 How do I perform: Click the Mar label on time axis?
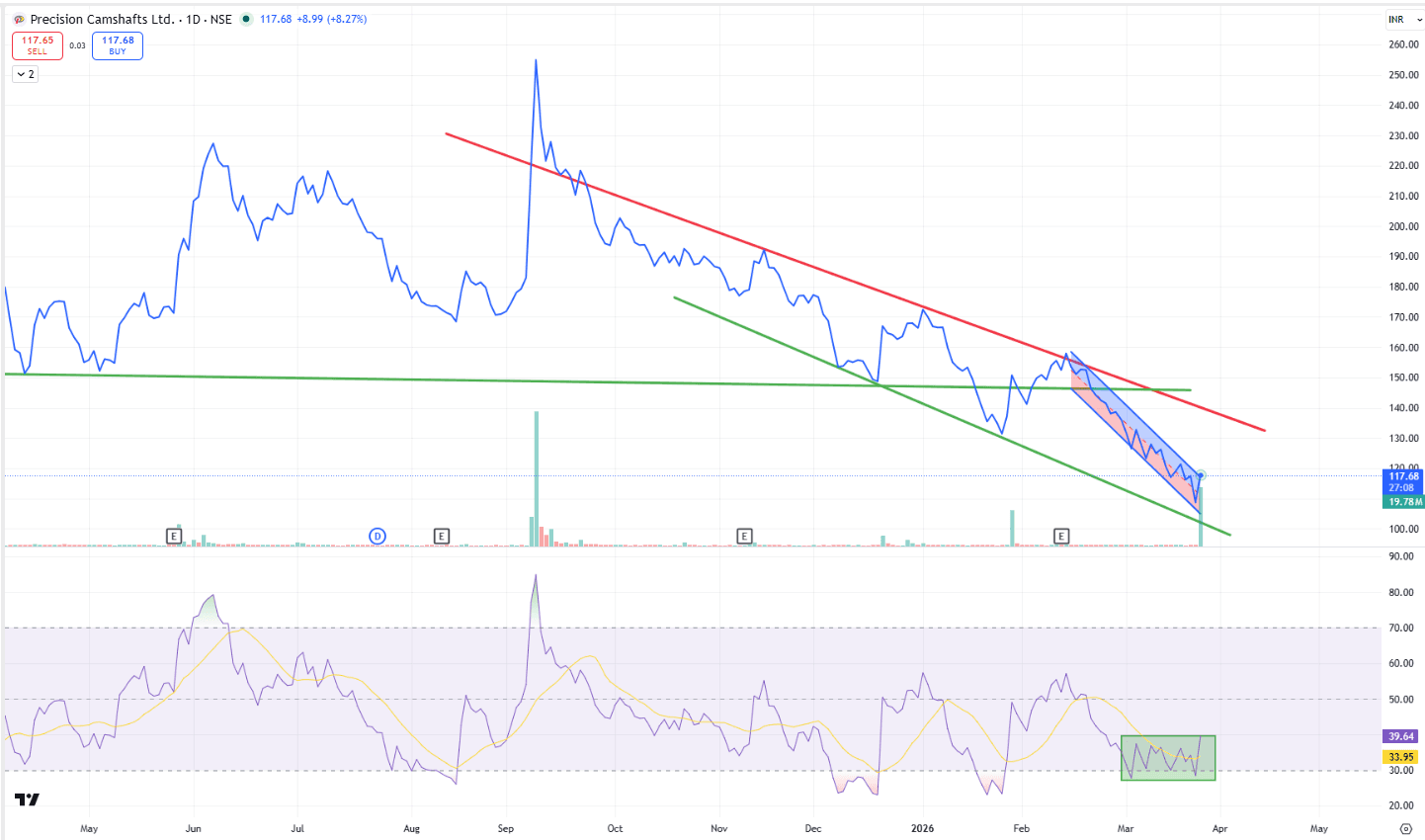point(1126,828)
